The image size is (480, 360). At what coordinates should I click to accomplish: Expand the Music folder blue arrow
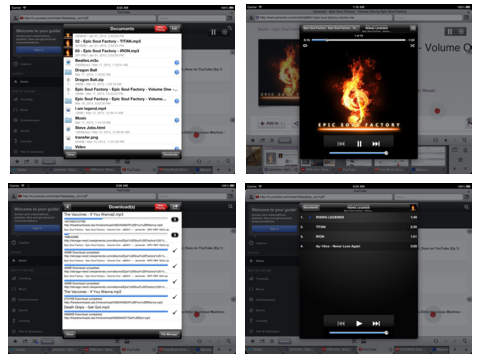coord(177,120)
